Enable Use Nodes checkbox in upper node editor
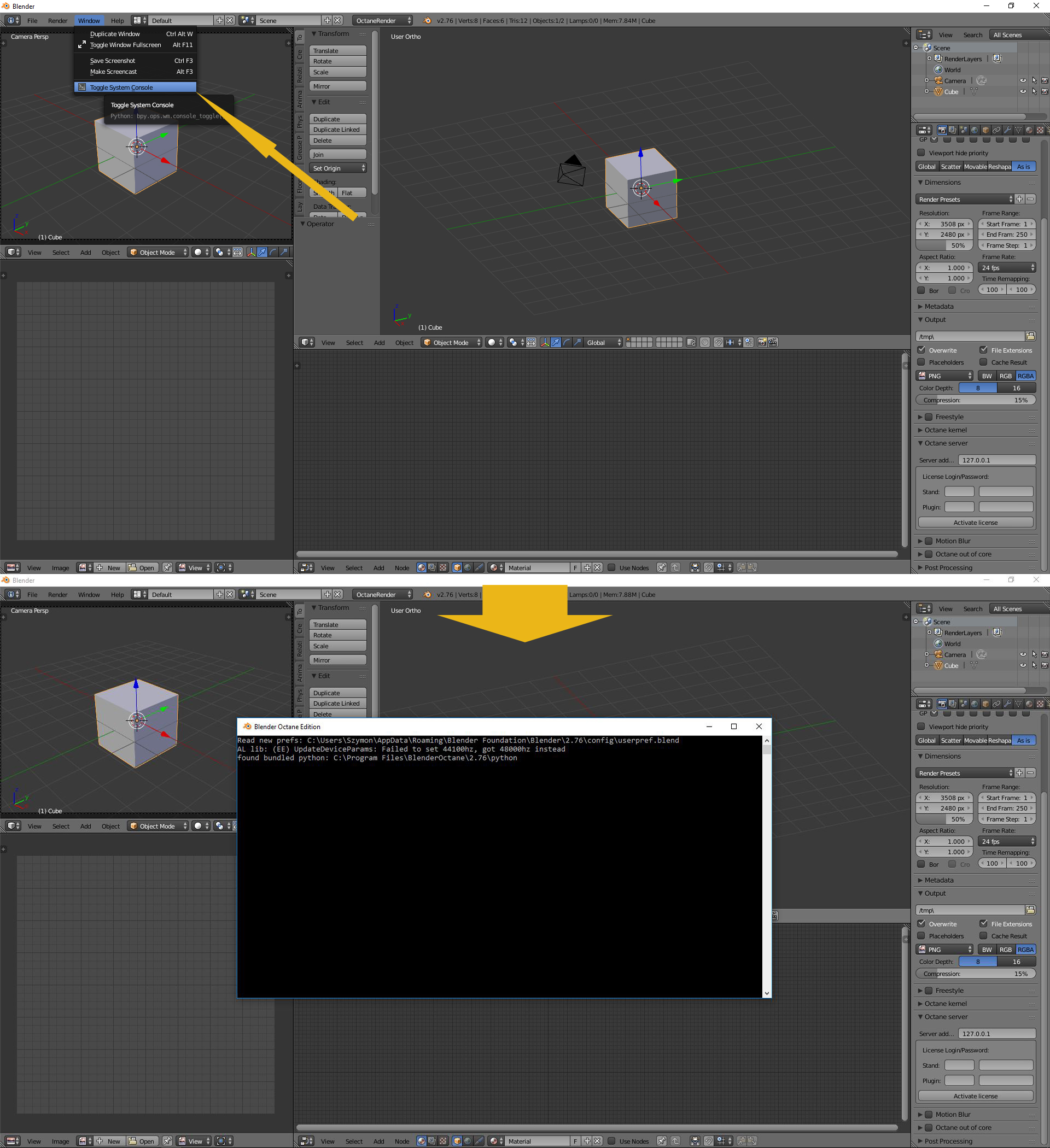The image size is (1050, 1148). 611,567
